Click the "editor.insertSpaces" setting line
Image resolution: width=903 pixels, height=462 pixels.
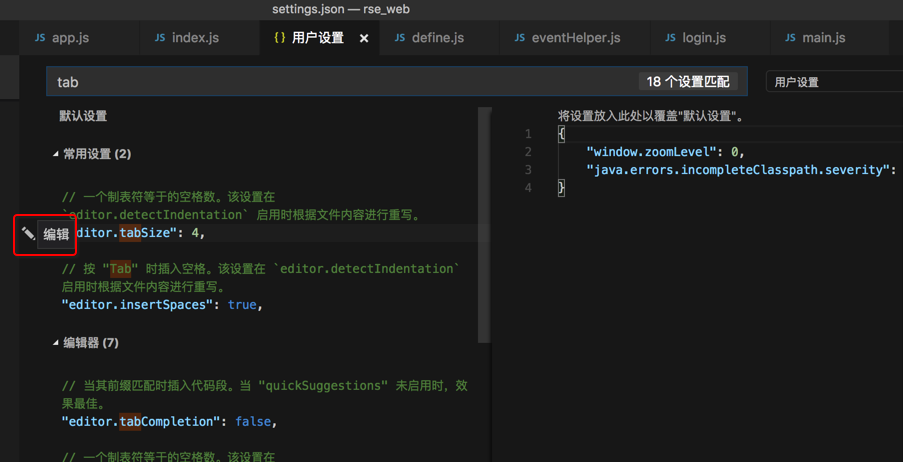(x=161, y=304)
